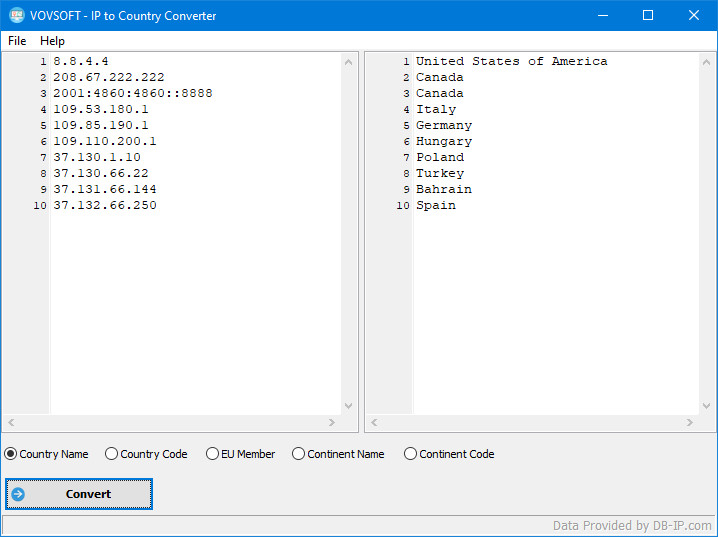Click up arrow of left pane scrollbar
718x537 pixels.
348,62
